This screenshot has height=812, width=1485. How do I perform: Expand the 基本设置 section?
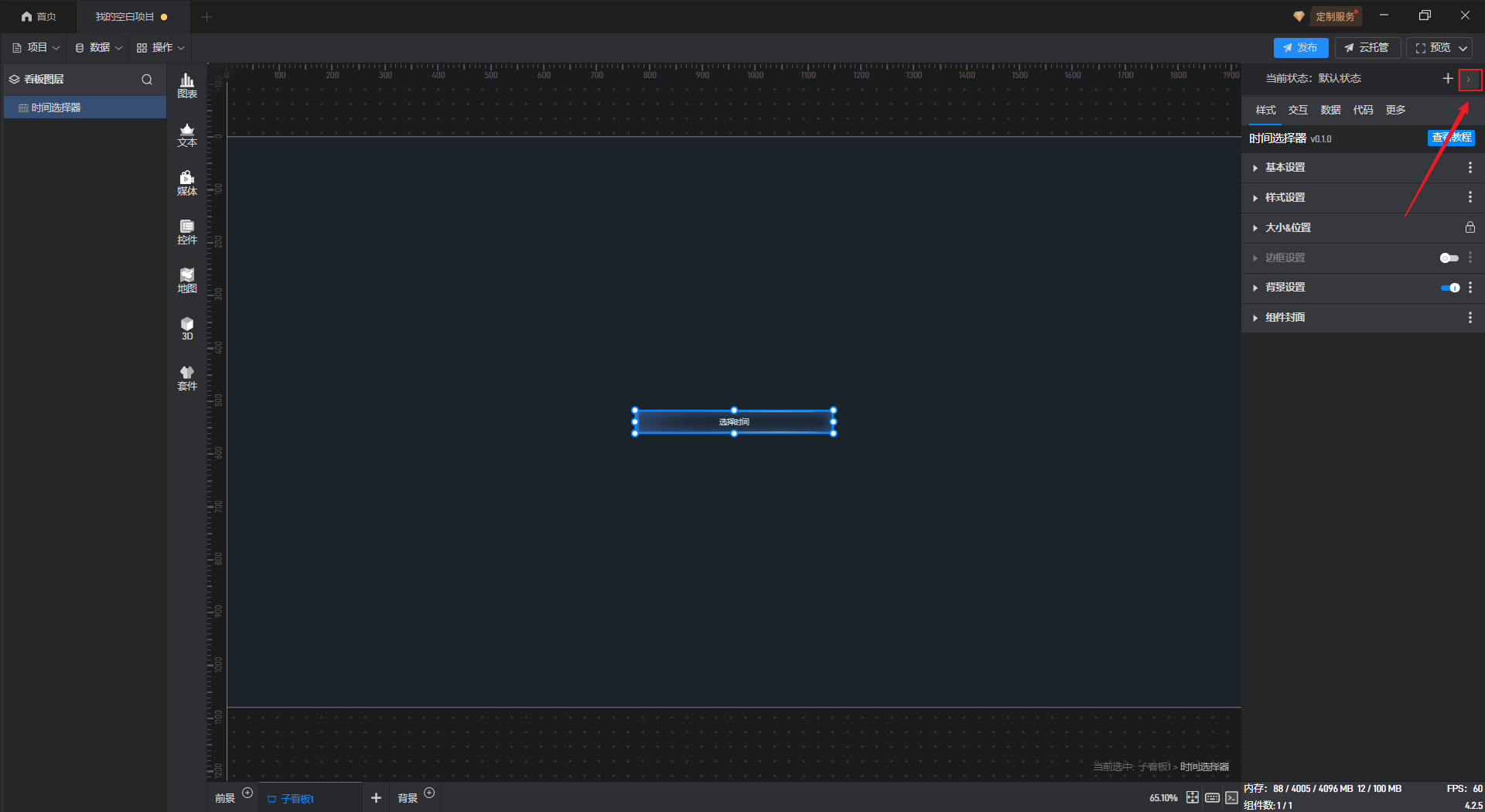click(1285, 168)
